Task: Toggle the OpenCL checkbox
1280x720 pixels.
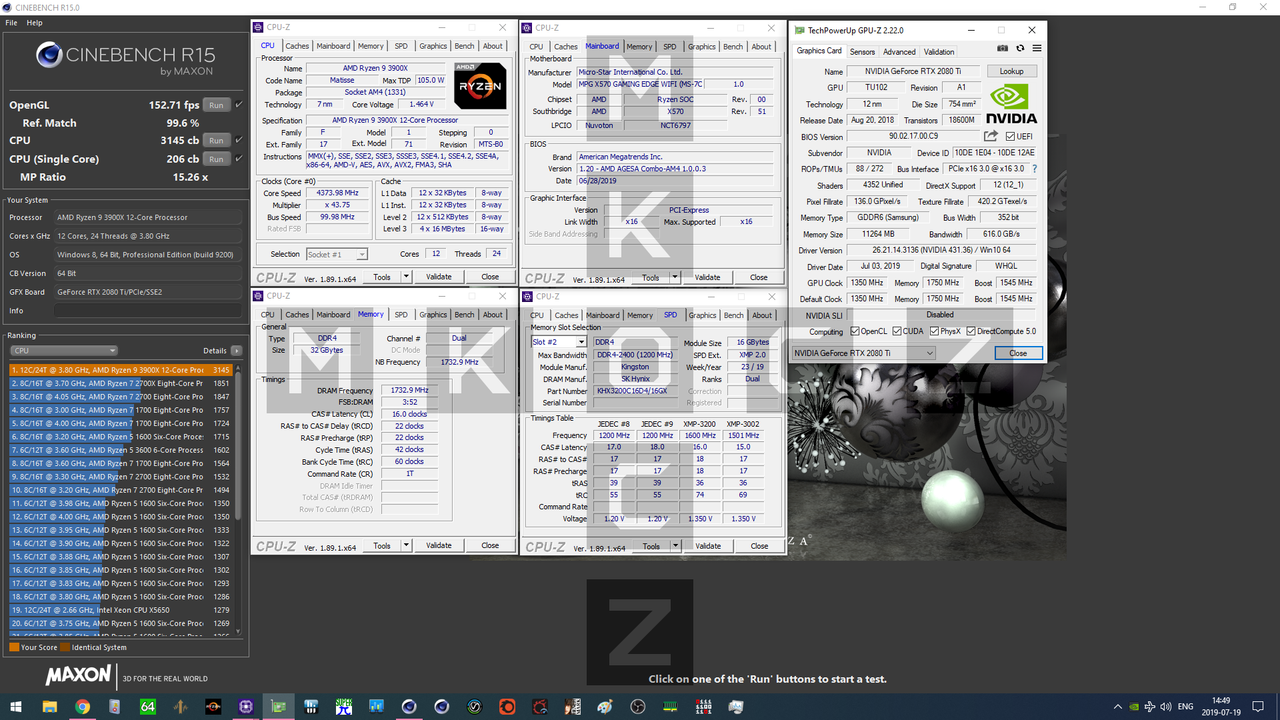Action: click(854, 331)
